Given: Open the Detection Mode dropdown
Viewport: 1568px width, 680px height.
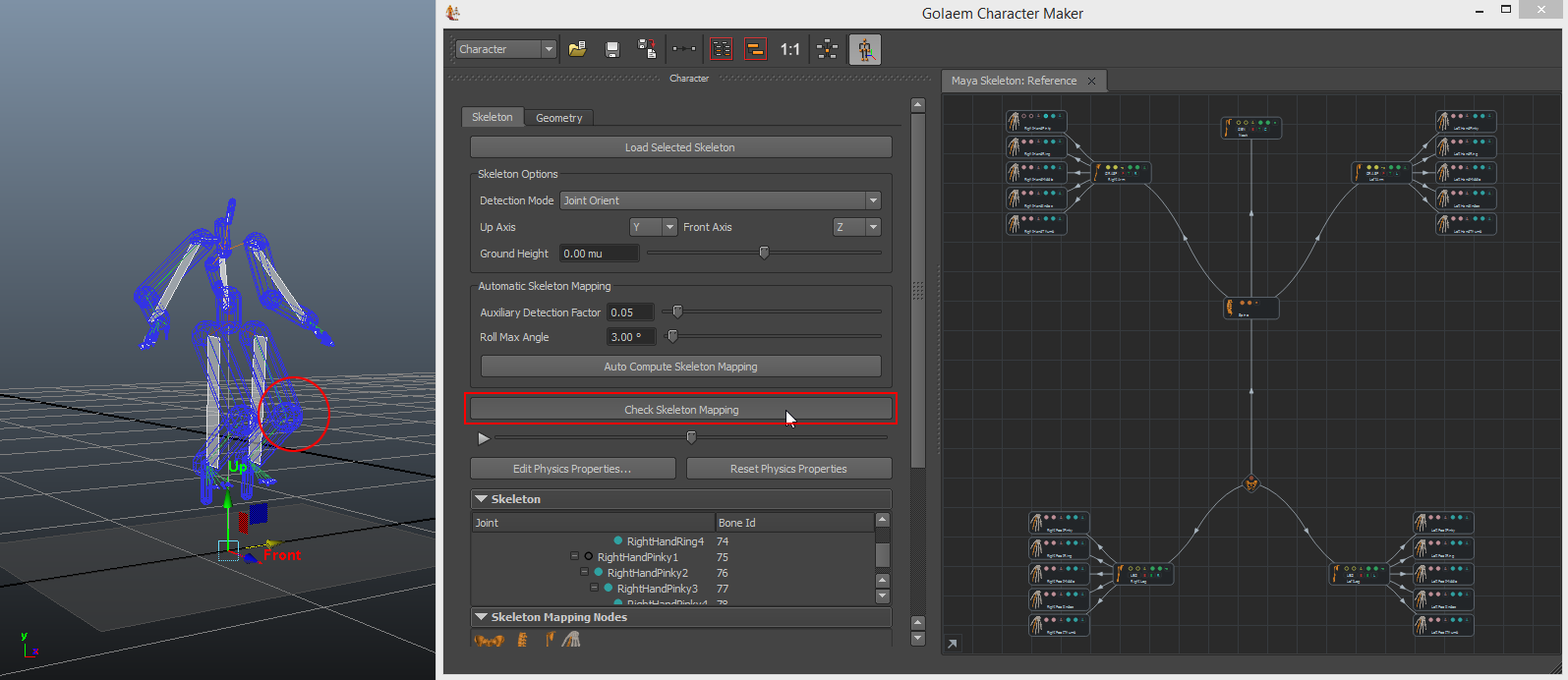Looking at the screenshot, I should point(721,200).
